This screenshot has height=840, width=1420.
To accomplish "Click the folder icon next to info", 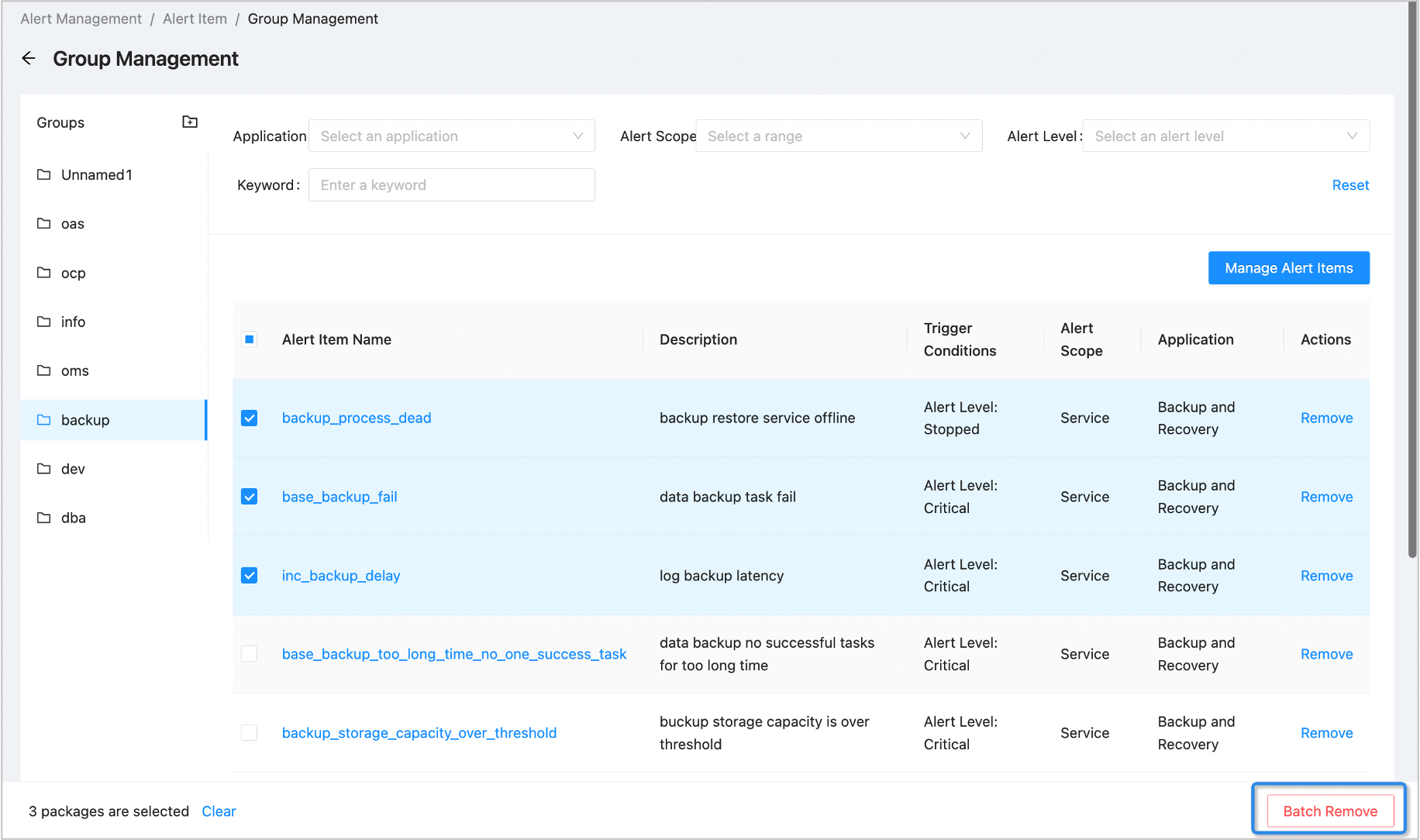I will tap(44, 322).
